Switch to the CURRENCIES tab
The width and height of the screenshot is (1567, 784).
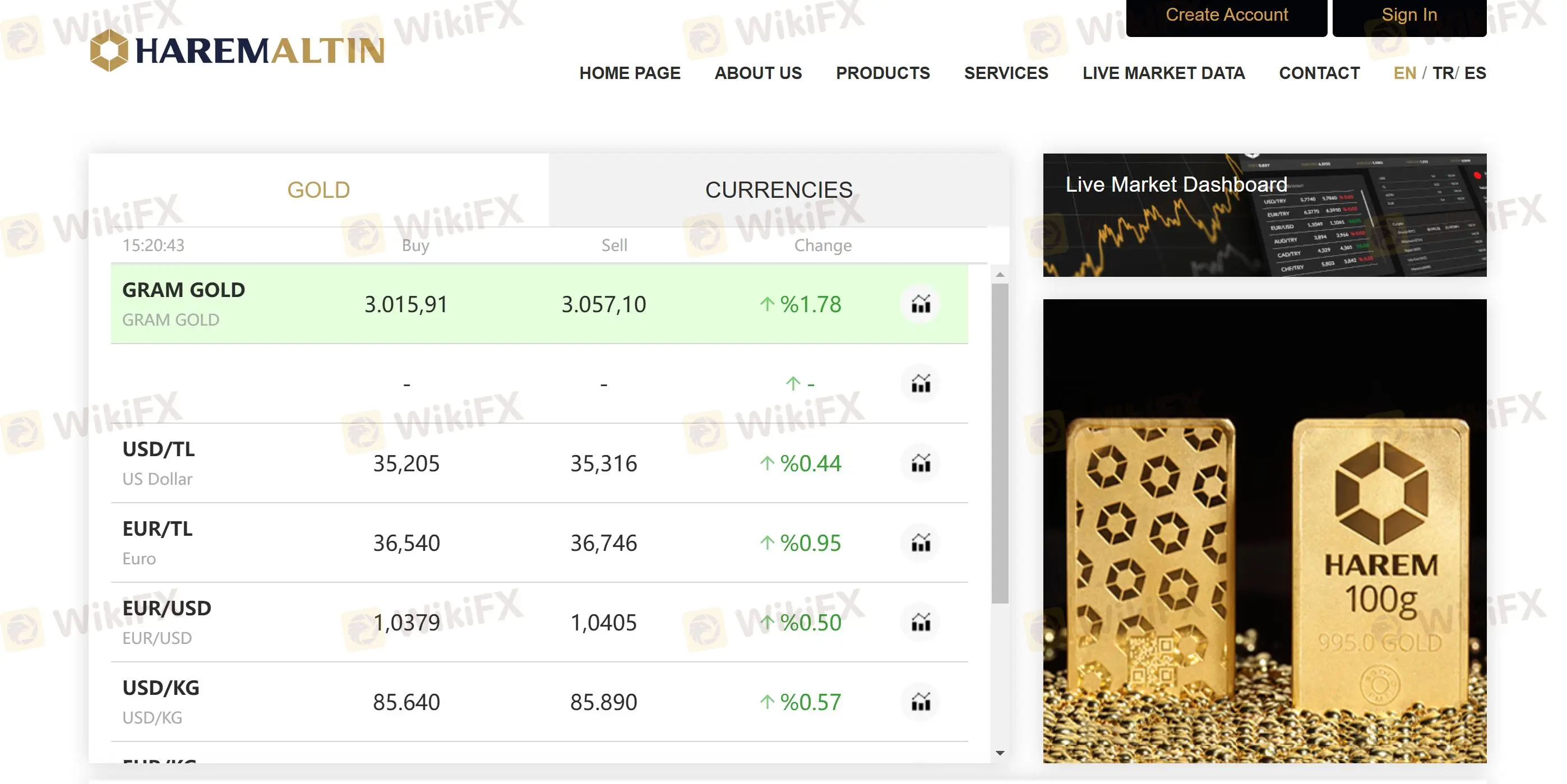pyautogui.click(x=778, y=190)
